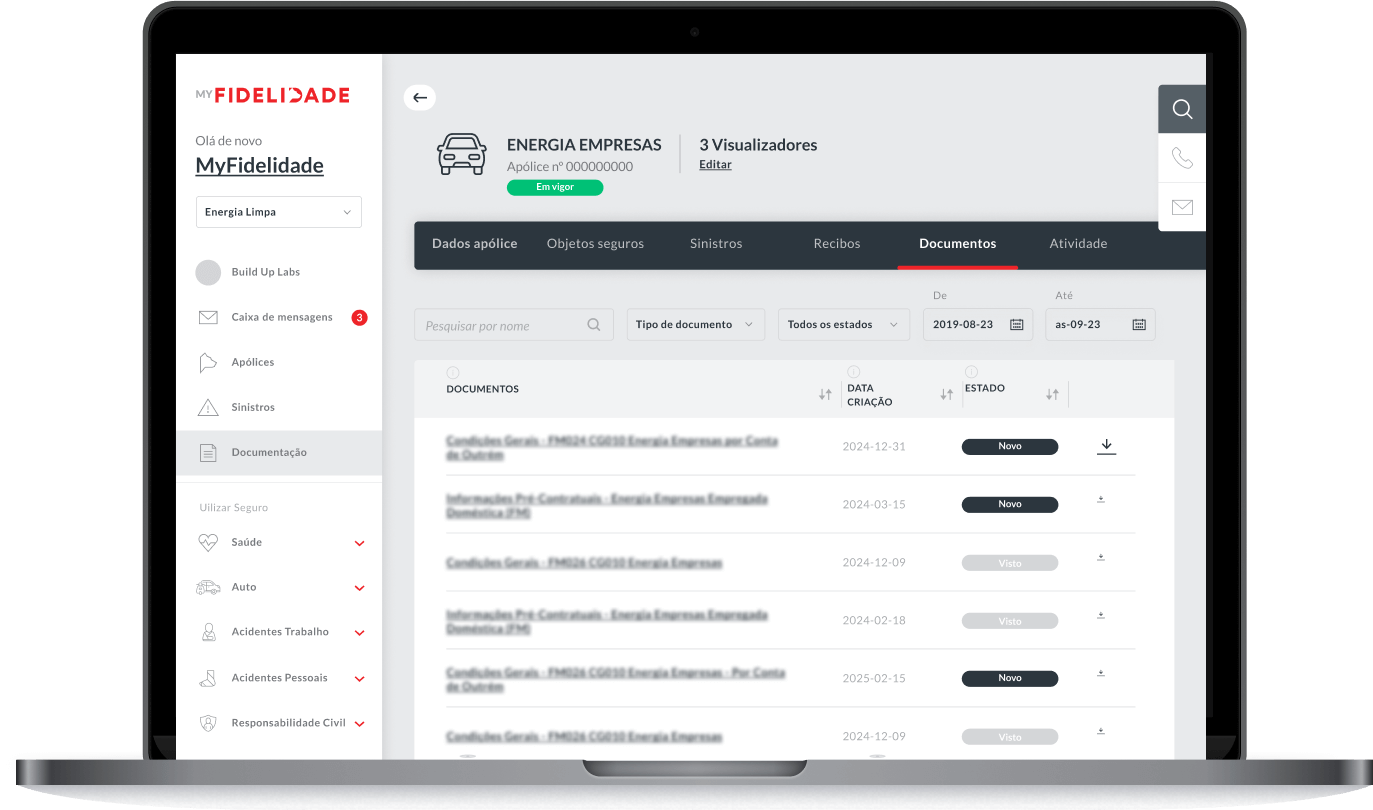Open Tipo de documento dropdown

(695, 324)
